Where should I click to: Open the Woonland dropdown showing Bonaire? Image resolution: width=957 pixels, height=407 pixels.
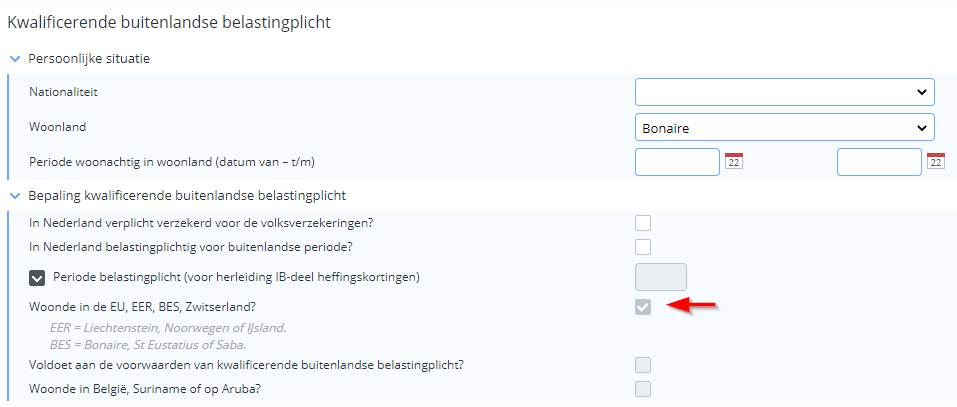click(785, 128)
